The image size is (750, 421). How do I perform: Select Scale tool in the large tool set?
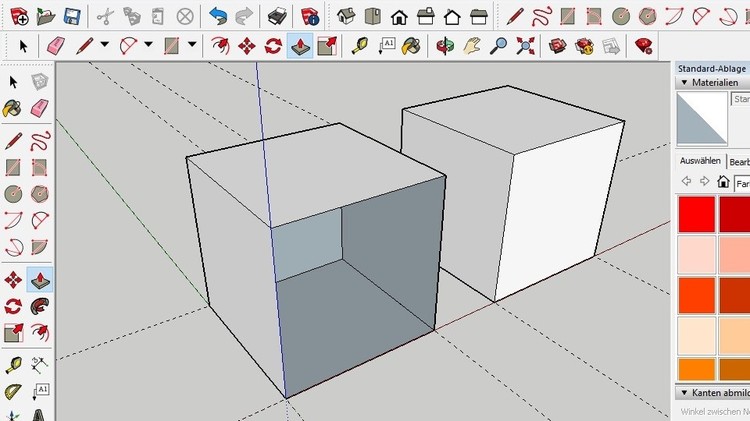point(13,332)
